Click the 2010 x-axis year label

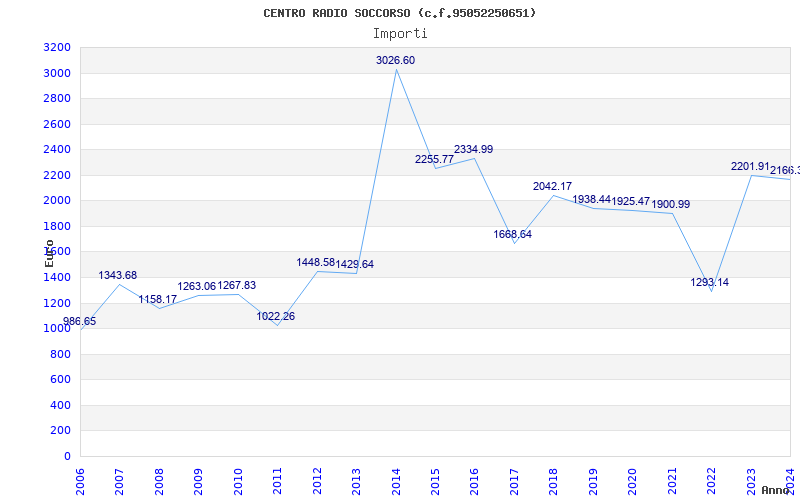coord(238,482)
